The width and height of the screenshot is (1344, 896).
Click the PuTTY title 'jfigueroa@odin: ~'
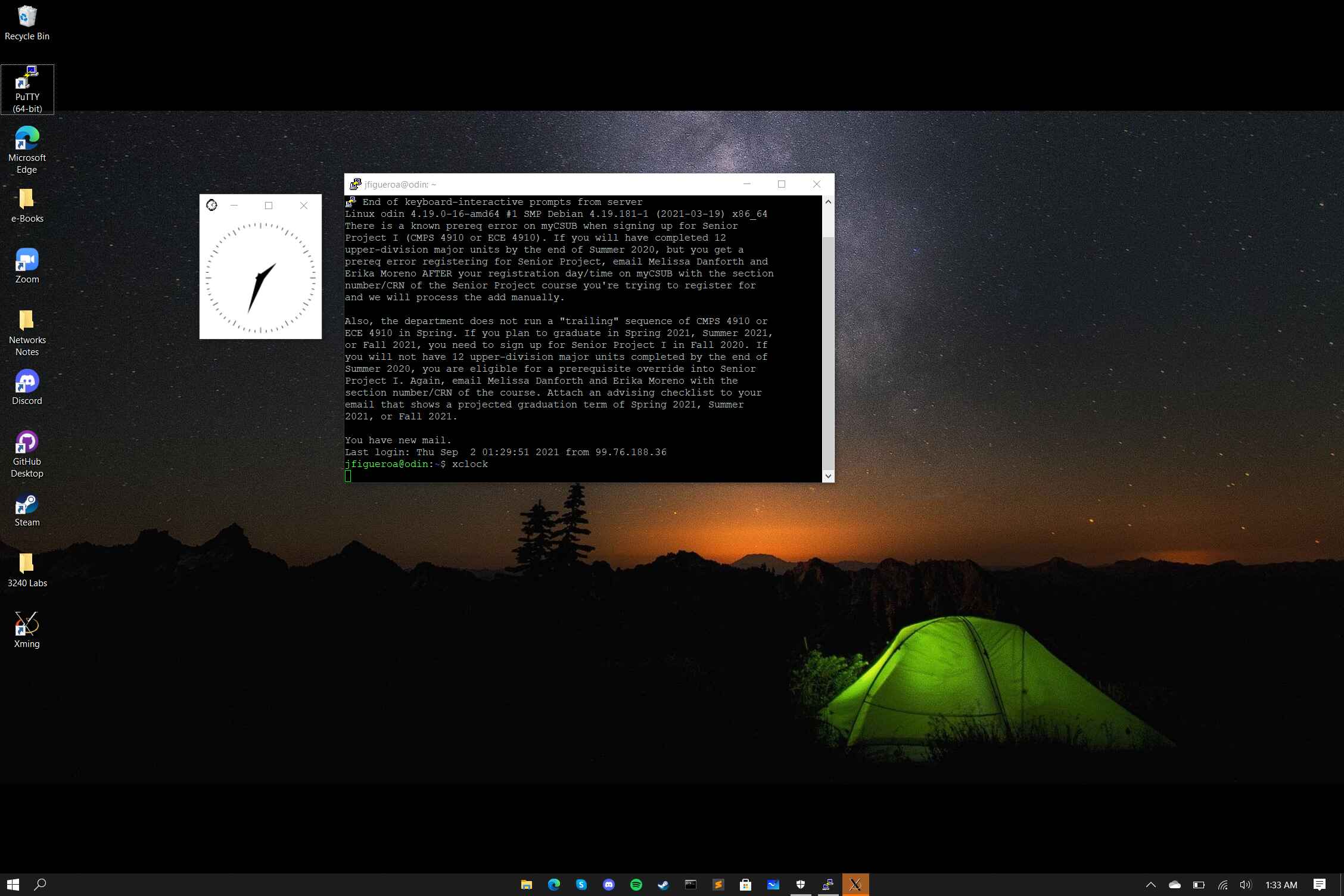tap(400, 185)
